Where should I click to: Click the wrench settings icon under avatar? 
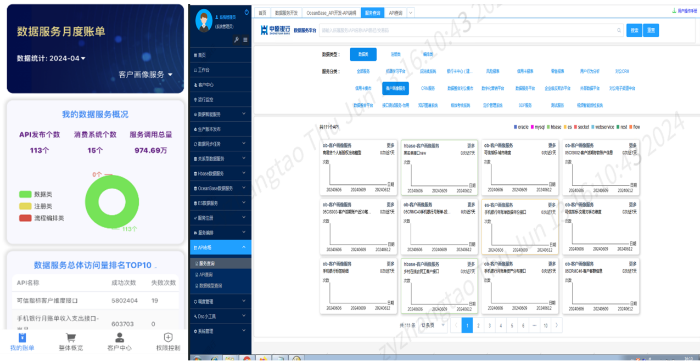pyautogui.click(x=237, y=40)
